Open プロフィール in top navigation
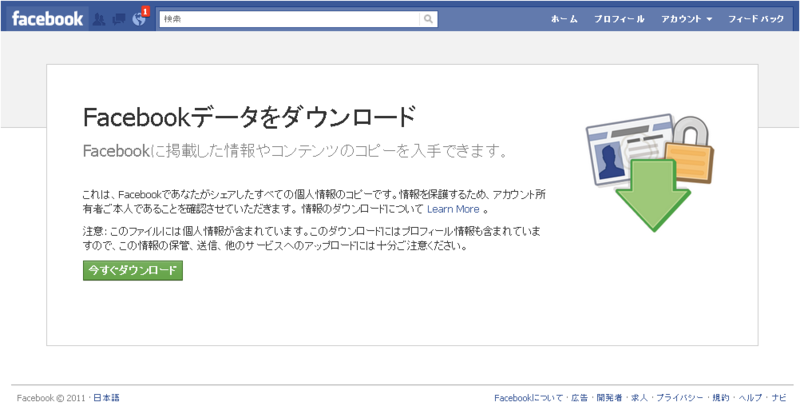 [619, 19]
